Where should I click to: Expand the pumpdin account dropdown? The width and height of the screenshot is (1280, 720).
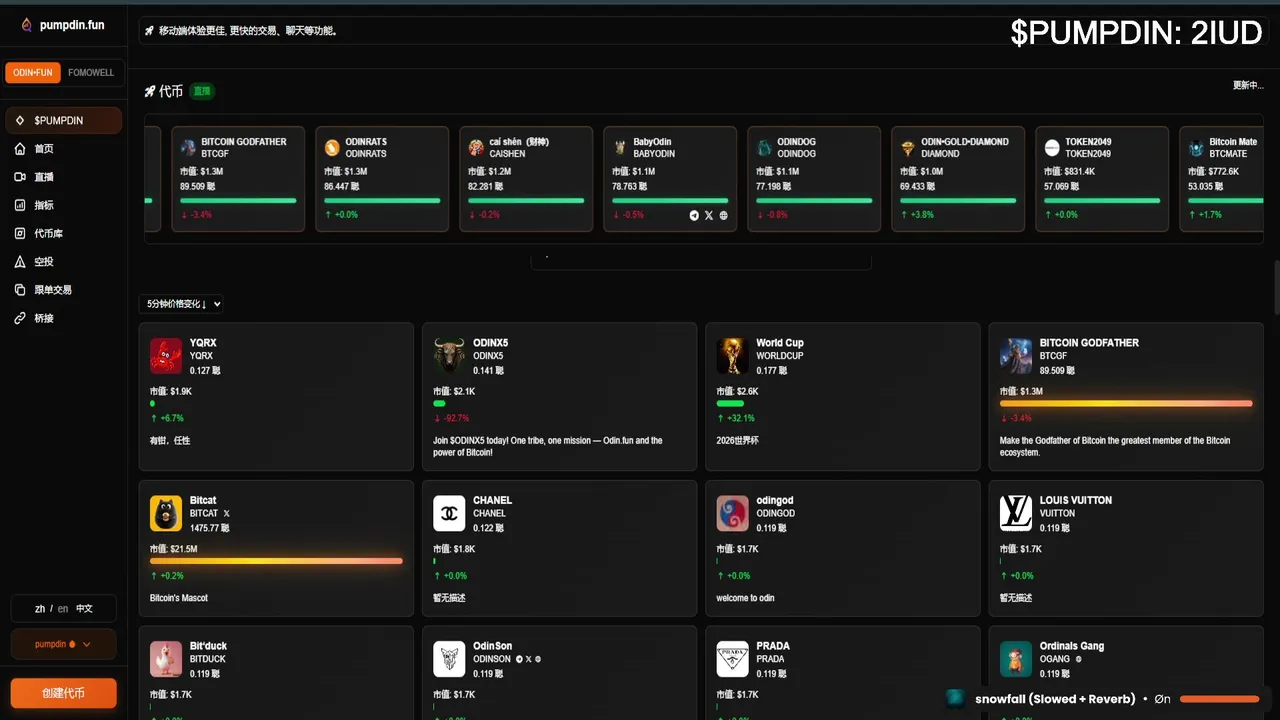tap(64, 644)
